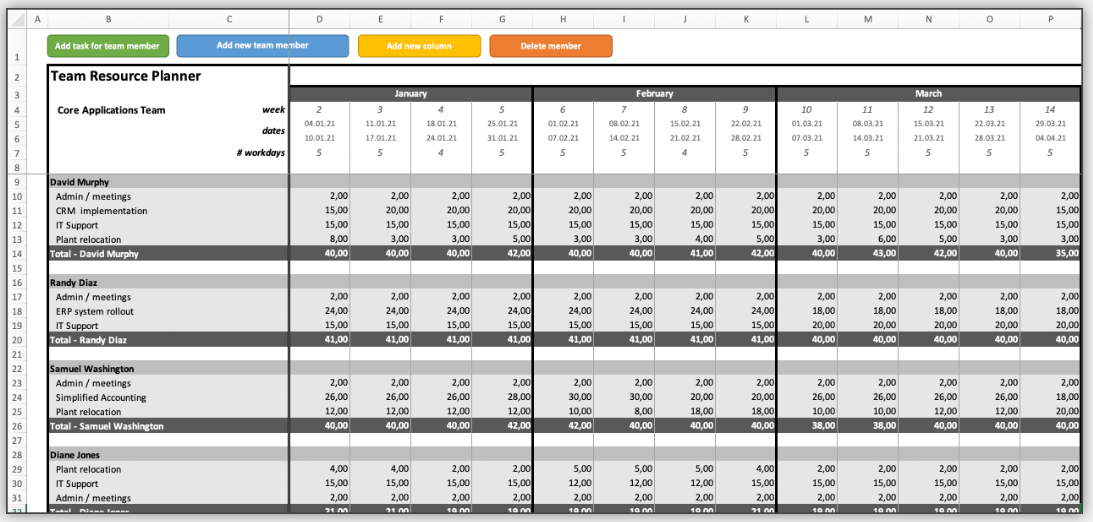Select Samuel Washington's week 10 total 38,00
The image size is (1093, 522).
click(x=807, y=426)
